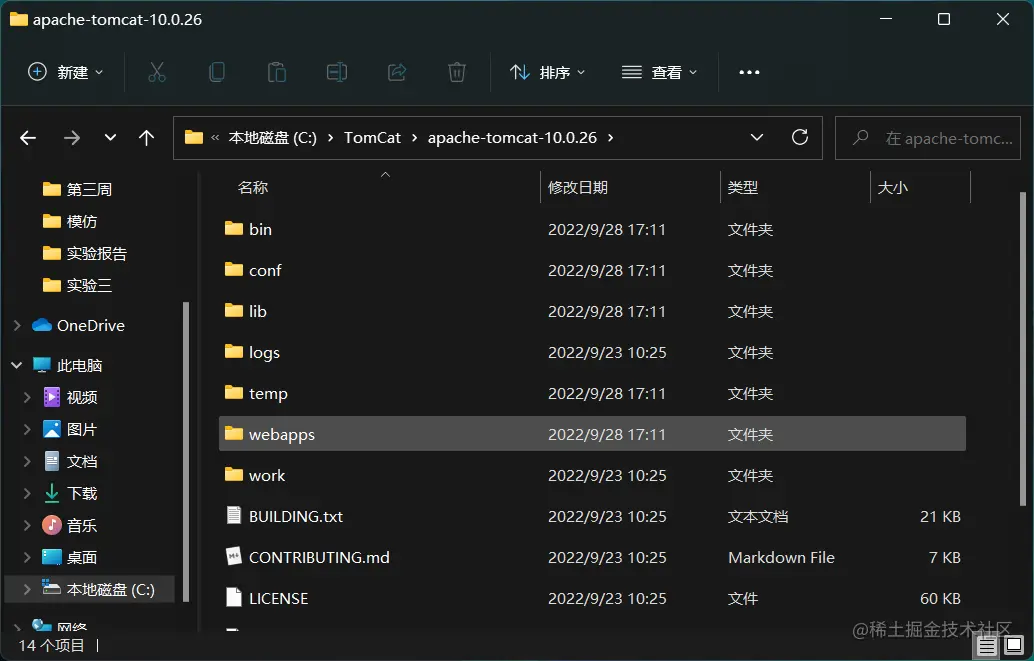Click the 21 KB size value
The height and width of the screenshot is (661, 1034).
(x=940, y=517)
